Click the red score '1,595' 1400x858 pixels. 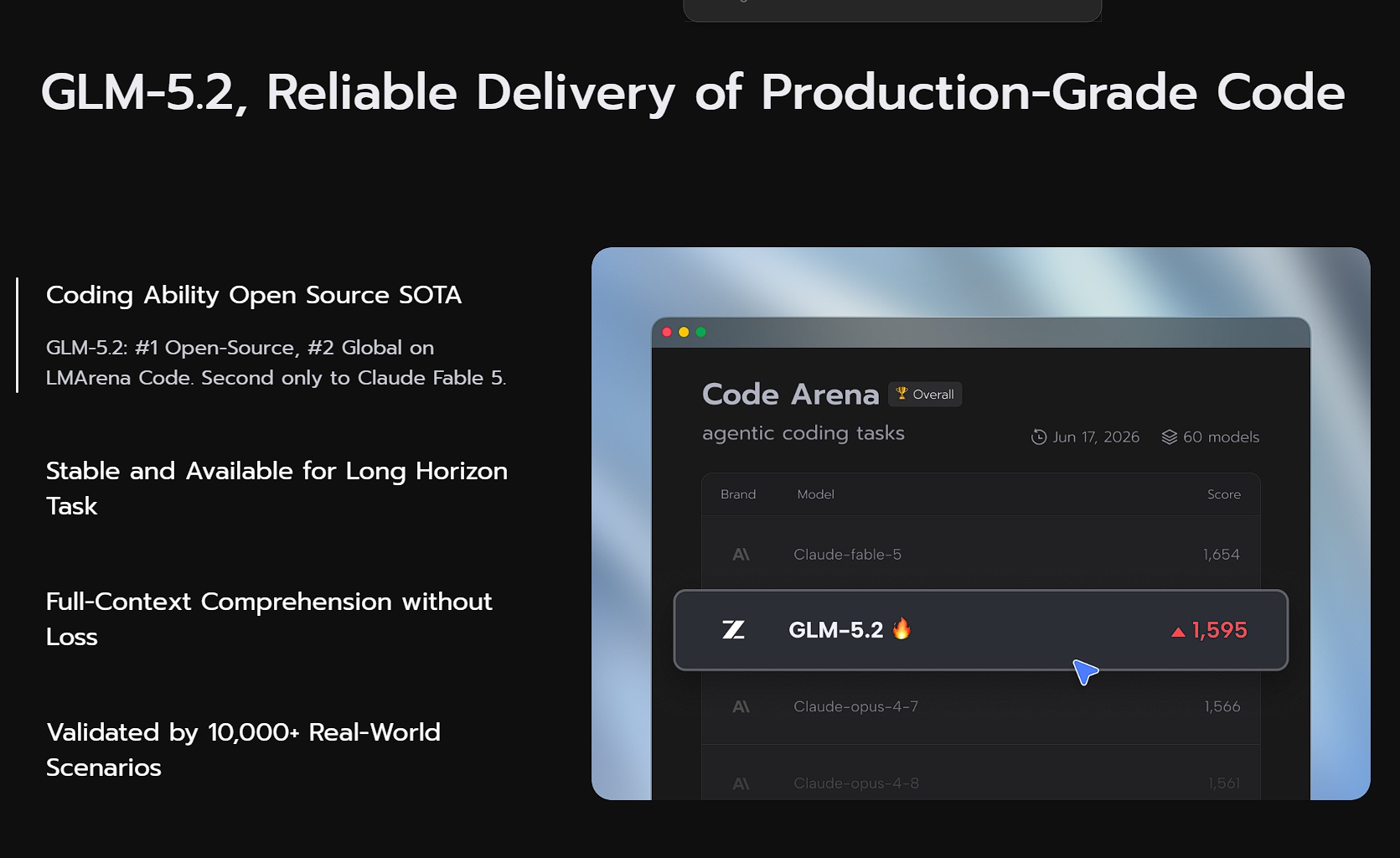pos(1219,630)
